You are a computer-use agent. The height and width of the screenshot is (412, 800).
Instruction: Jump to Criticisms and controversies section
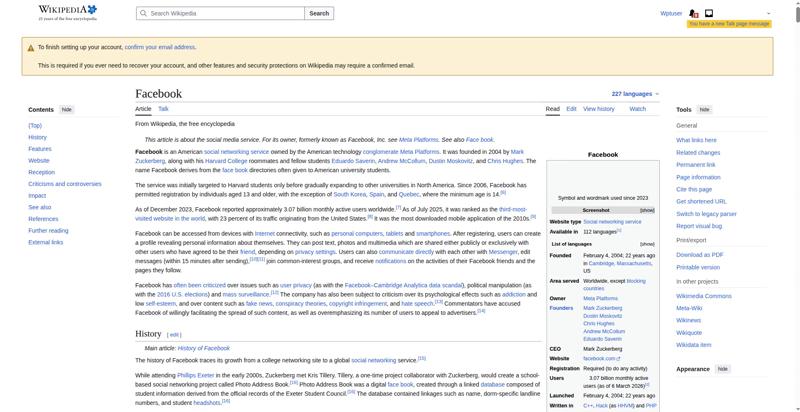click(x=65, y=184)
